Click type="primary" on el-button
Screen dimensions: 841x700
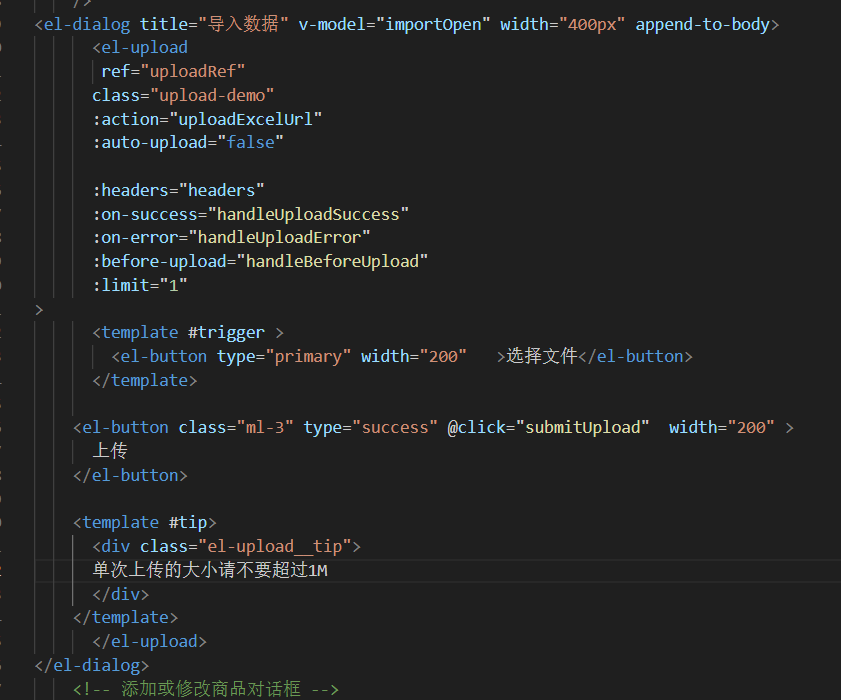click(284, 357)
